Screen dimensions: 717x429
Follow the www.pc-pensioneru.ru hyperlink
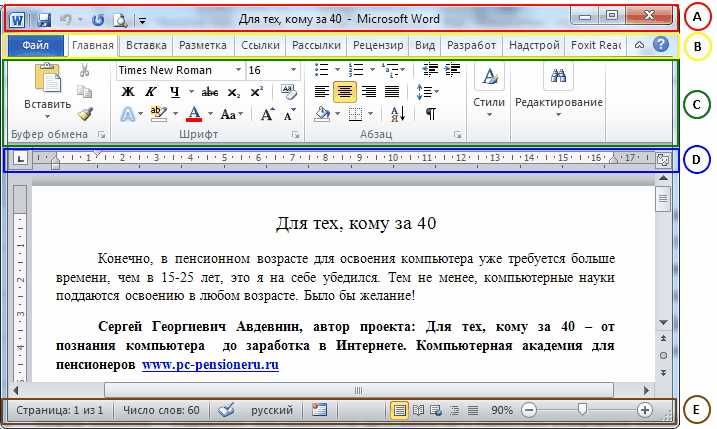(210, 365)
